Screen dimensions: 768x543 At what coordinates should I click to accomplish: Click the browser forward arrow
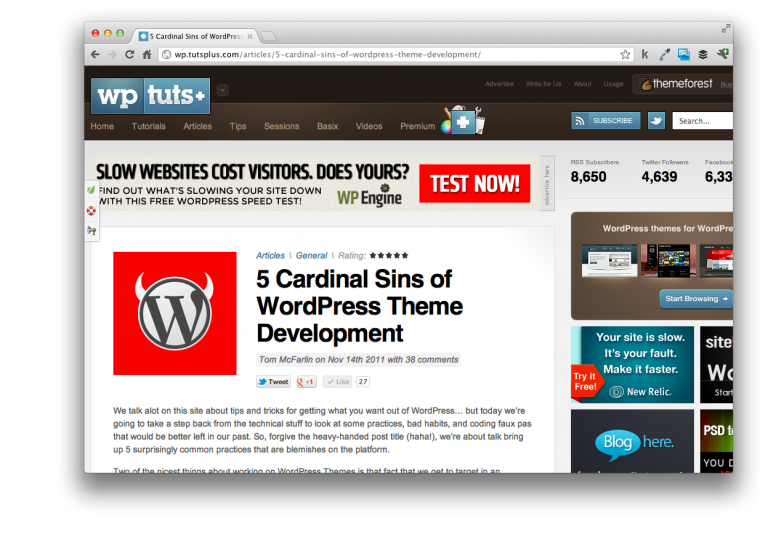(x=112, y=55)
